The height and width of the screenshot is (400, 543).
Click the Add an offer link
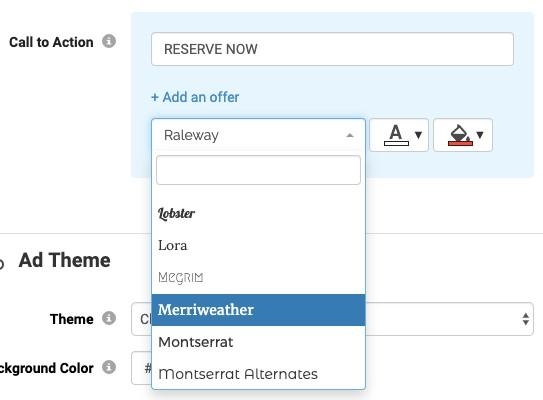[195, 97]
